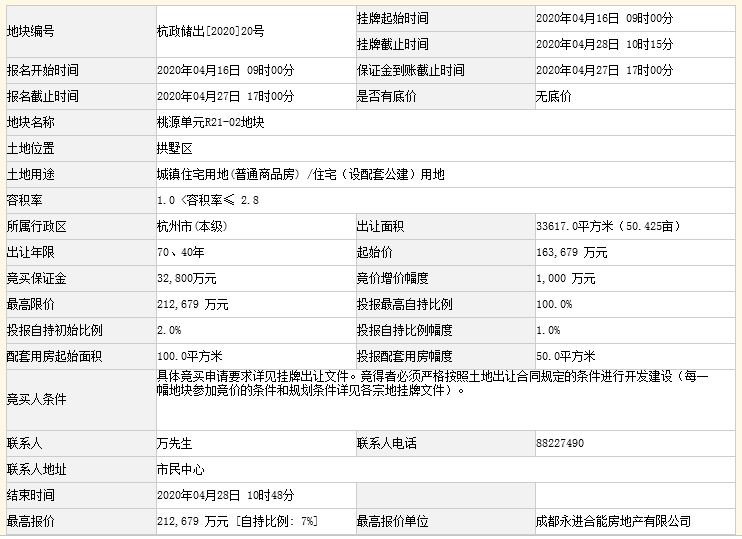Select the parcel number 杭政储出[2020]20号

click(211, 31)
